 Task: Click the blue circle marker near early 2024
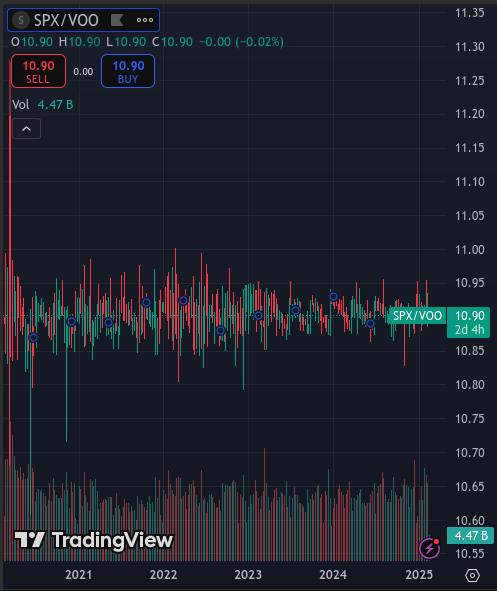click(333, 297)
